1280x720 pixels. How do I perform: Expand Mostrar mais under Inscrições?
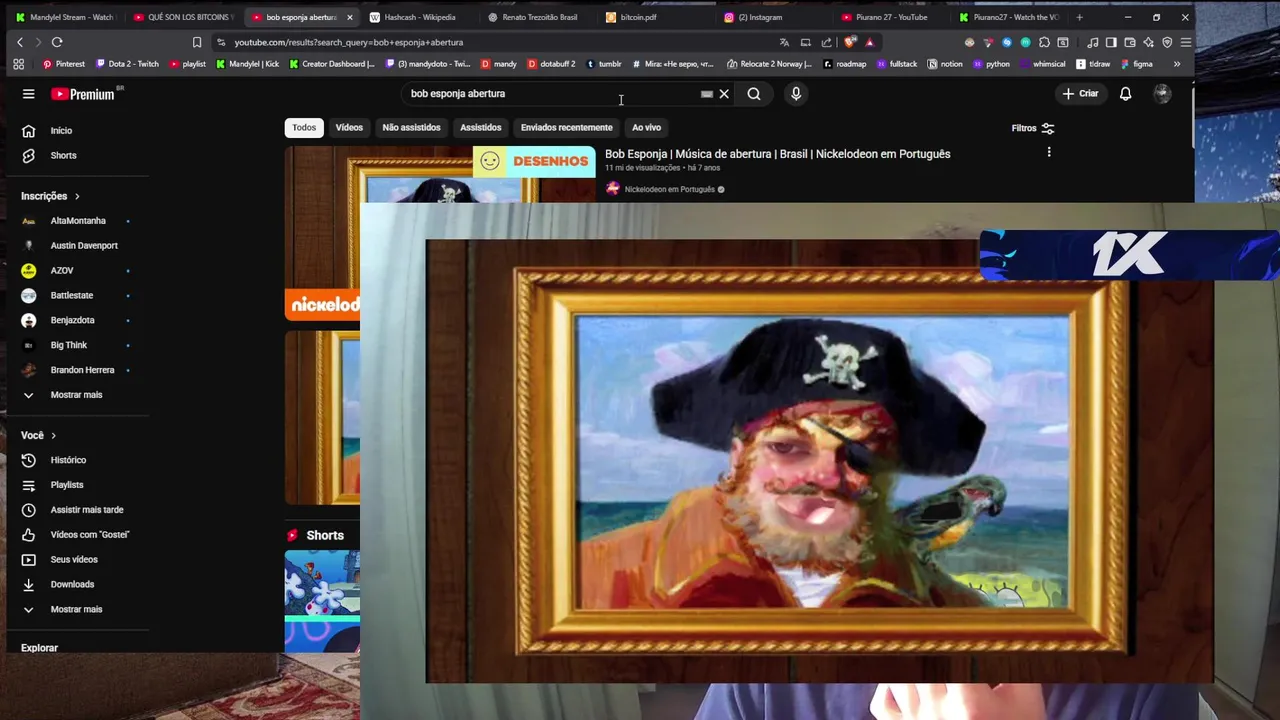click(x=77, y=395)
